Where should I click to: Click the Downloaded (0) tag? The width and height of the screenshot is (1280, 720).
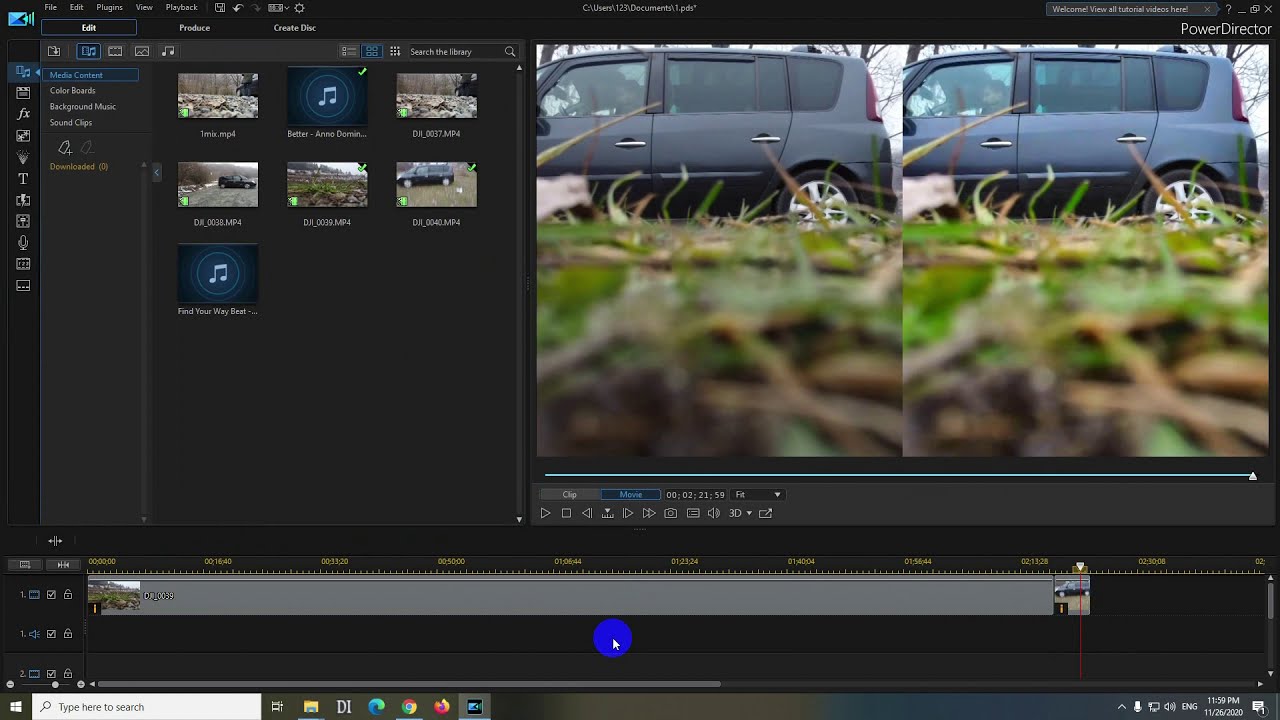click(79, 167)
